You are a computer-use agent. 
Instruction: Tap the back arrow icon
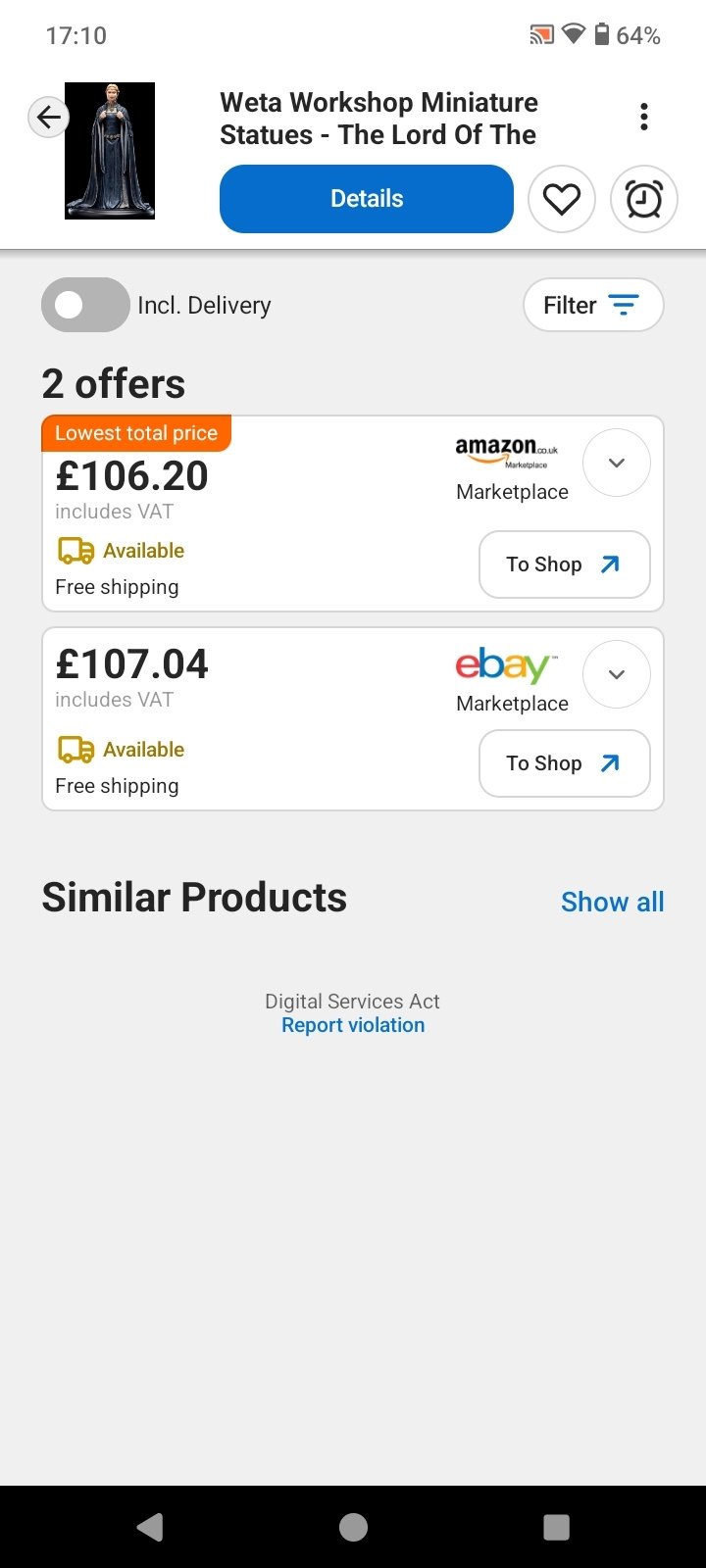[48, 118]
